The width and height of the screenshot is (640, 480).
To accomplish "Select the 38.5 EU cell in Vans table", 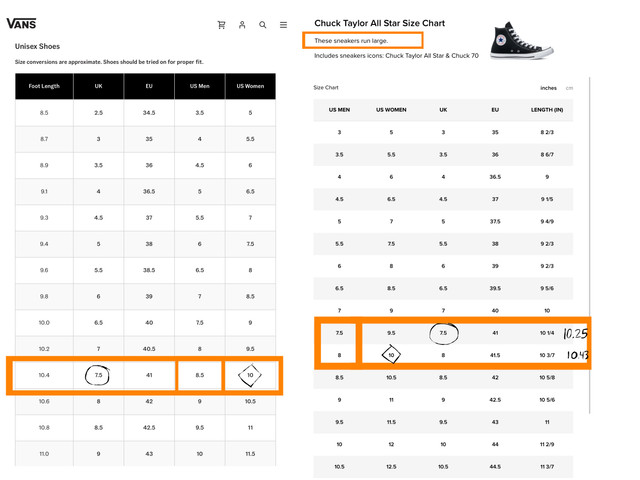I will [x=149, y=270].
